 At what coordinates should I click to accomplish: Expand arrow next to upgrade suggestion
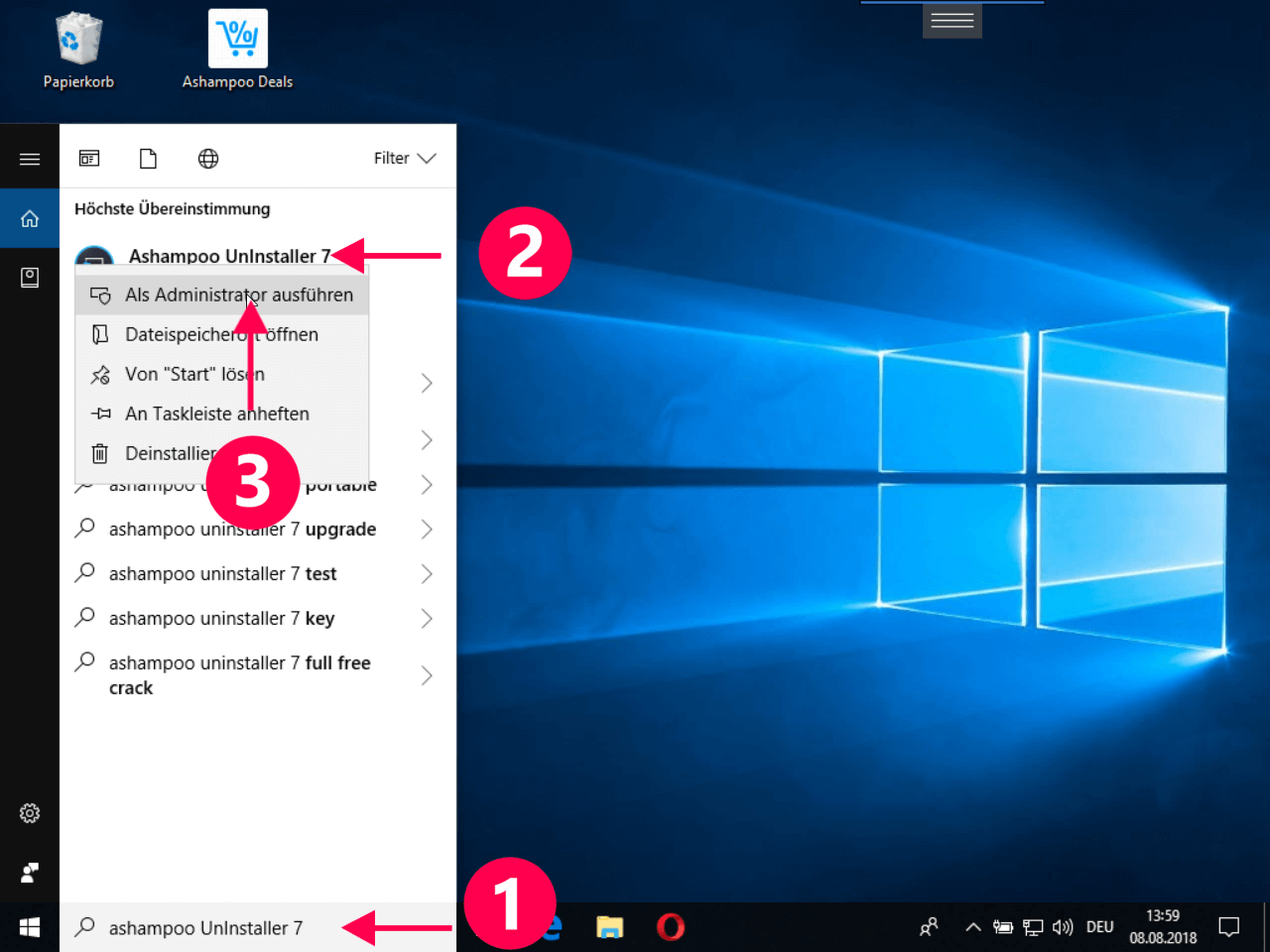427,530
